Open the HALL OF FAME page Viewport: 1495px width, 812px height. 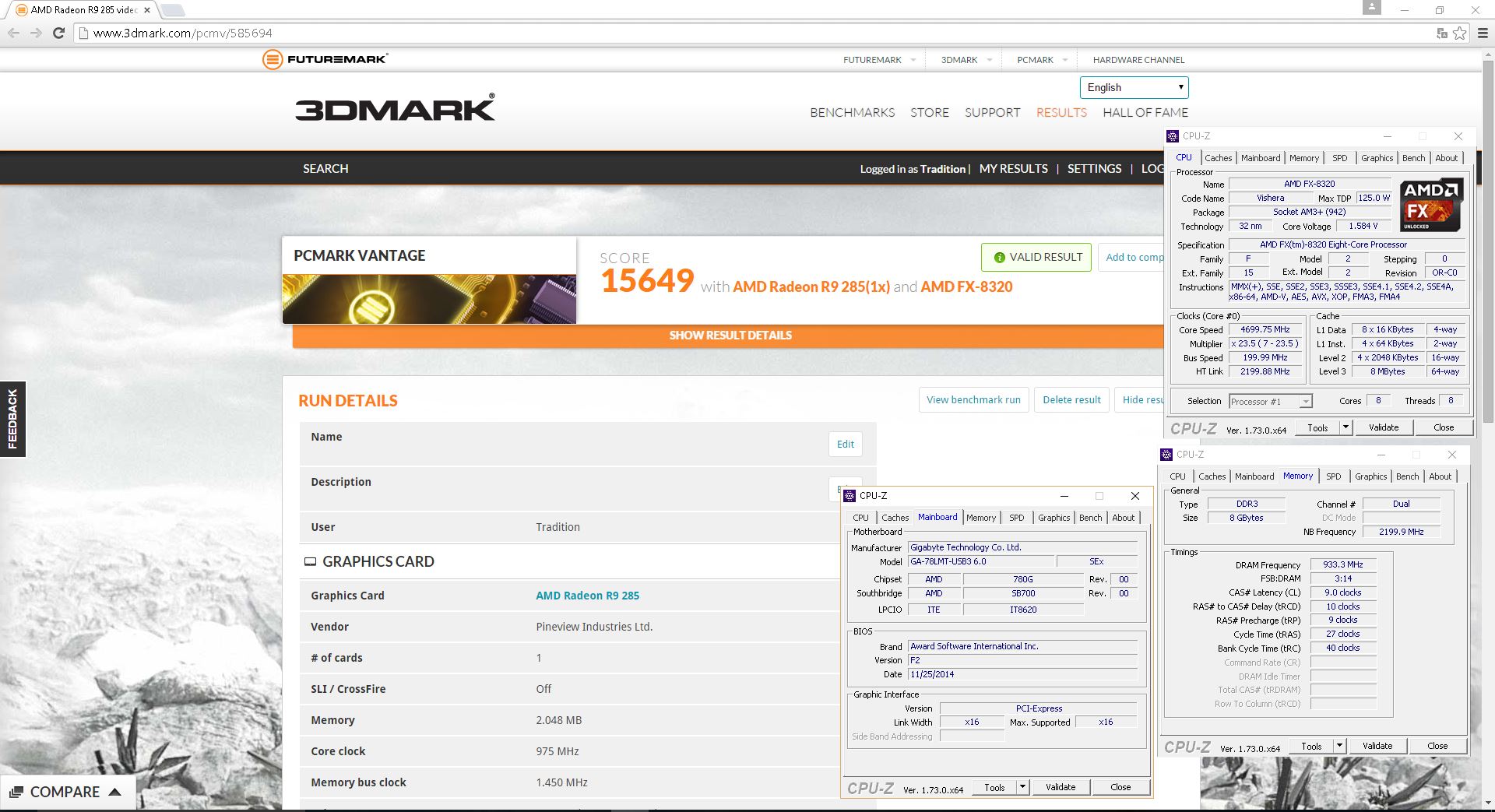pos(1145,113)
